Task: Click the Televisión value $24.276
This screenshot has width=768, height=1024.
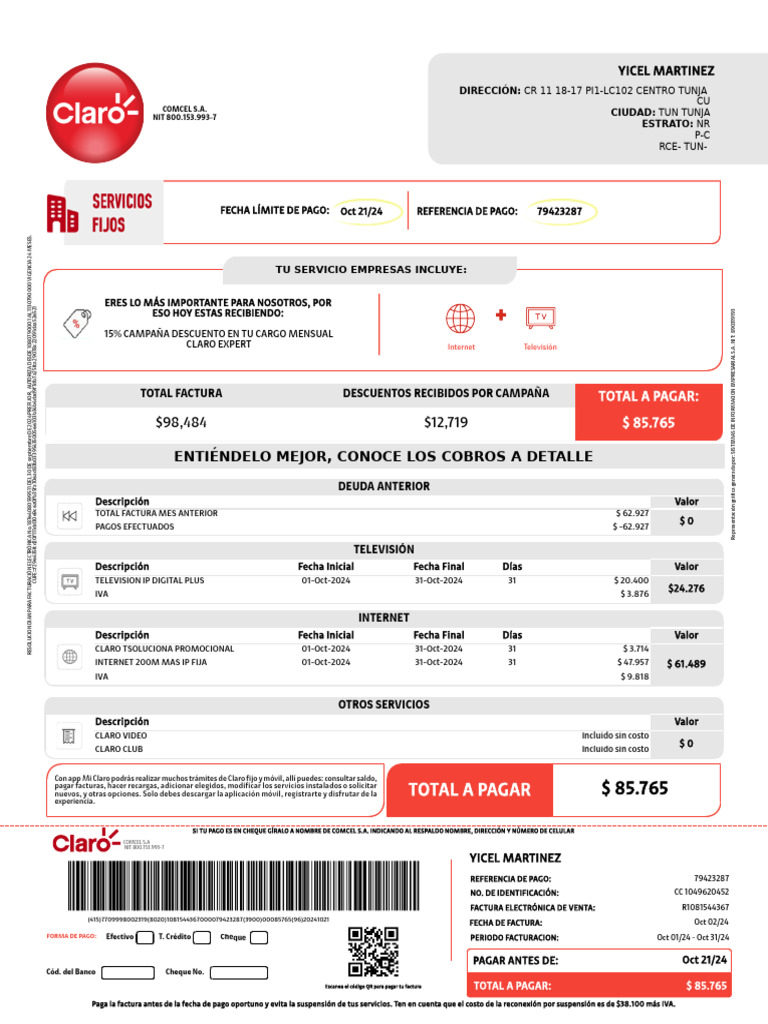Action: (686, 588)
